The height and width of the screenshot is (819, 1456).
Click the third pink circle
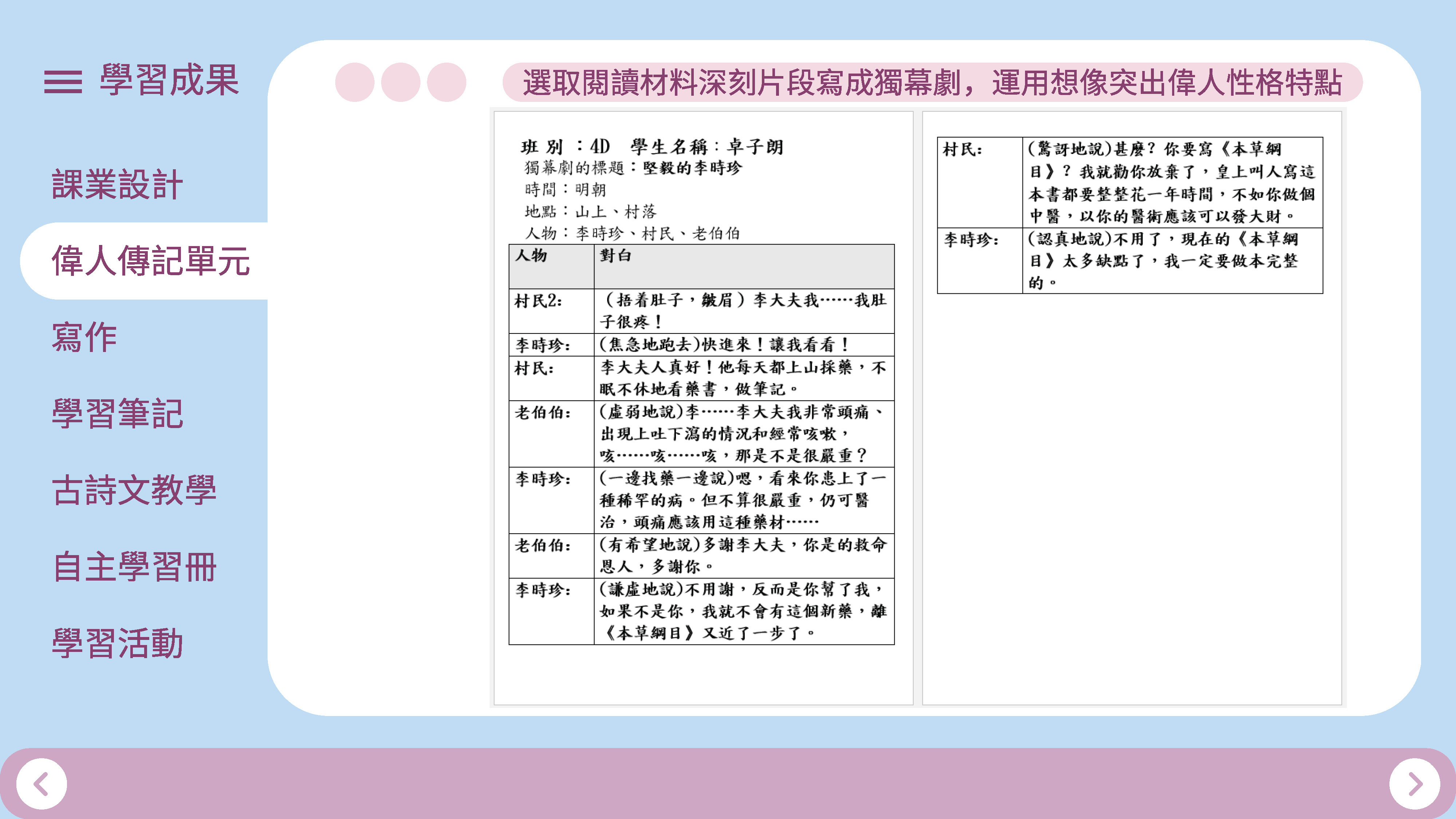pos(446,82)
